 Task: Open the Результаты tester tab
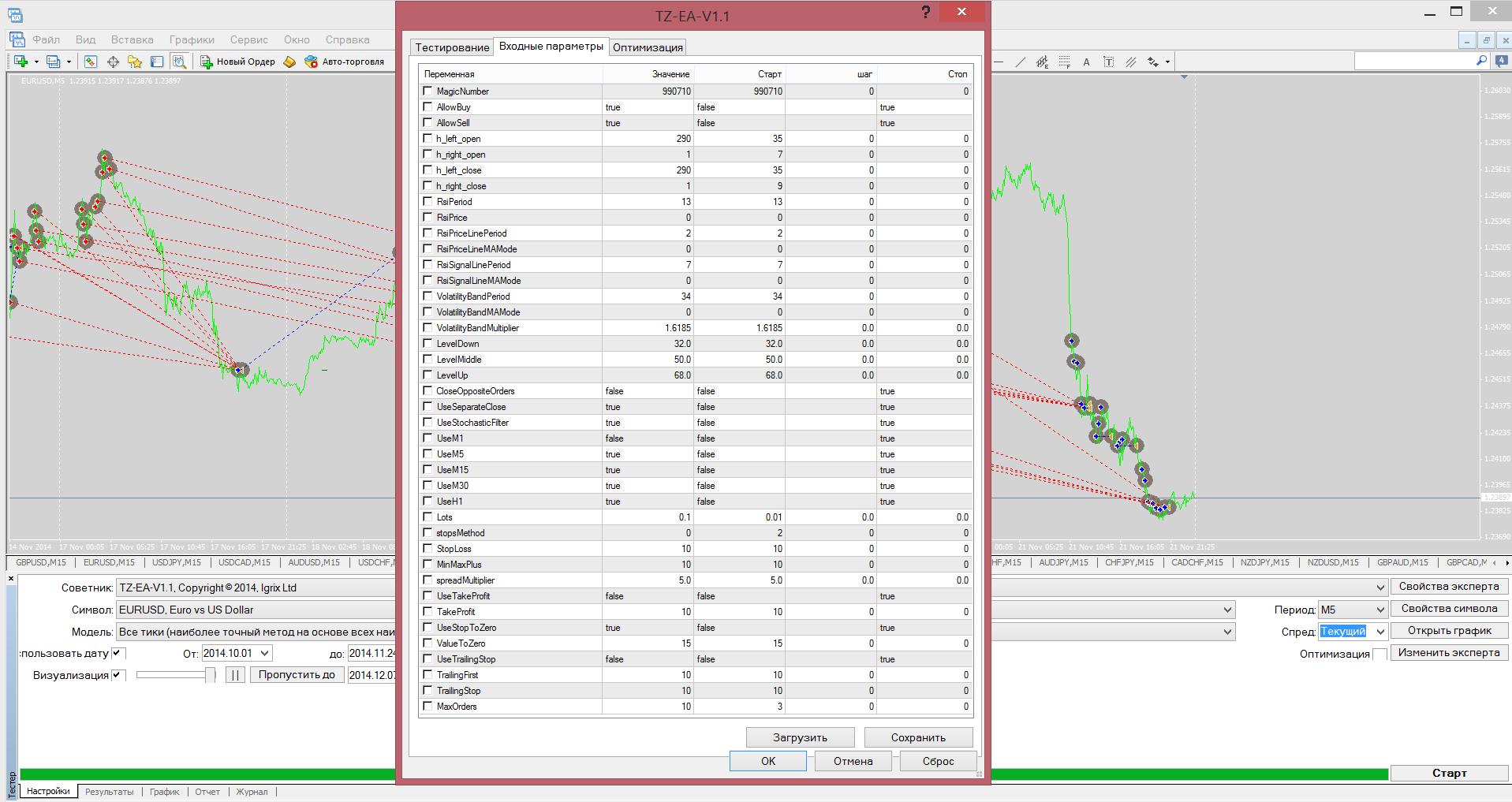point(109,792)
